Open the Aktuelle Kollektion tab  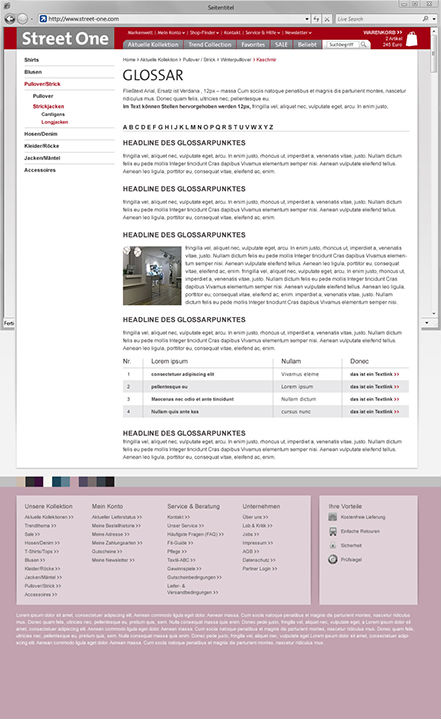[153, 44]
